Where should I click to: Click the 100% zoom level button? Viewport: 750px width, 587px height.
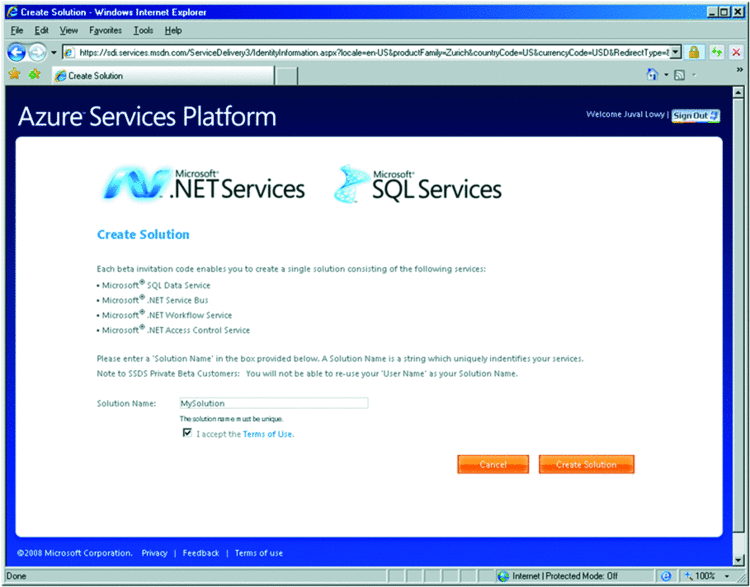[x=701, y=576]
